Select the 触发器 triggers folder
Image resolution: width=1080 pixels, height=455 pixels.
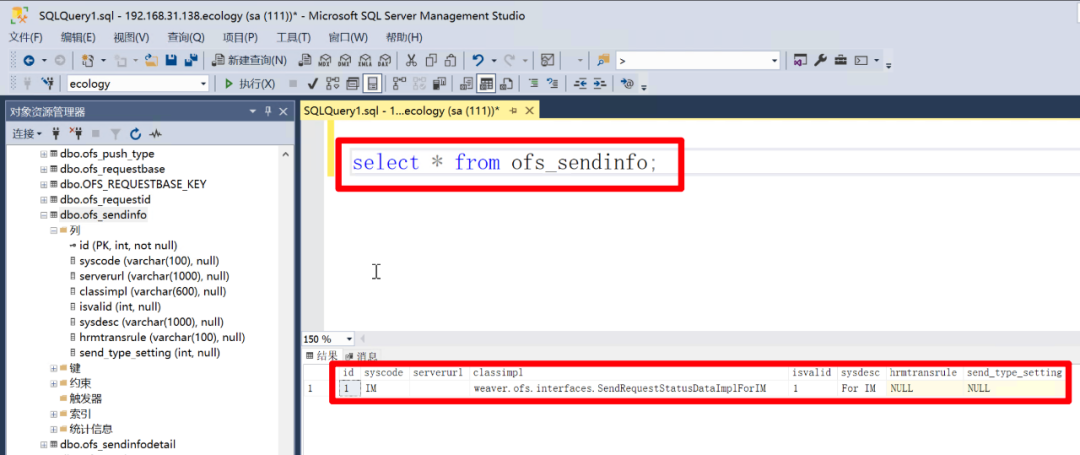pyautogui.click(x=86, y=399)
